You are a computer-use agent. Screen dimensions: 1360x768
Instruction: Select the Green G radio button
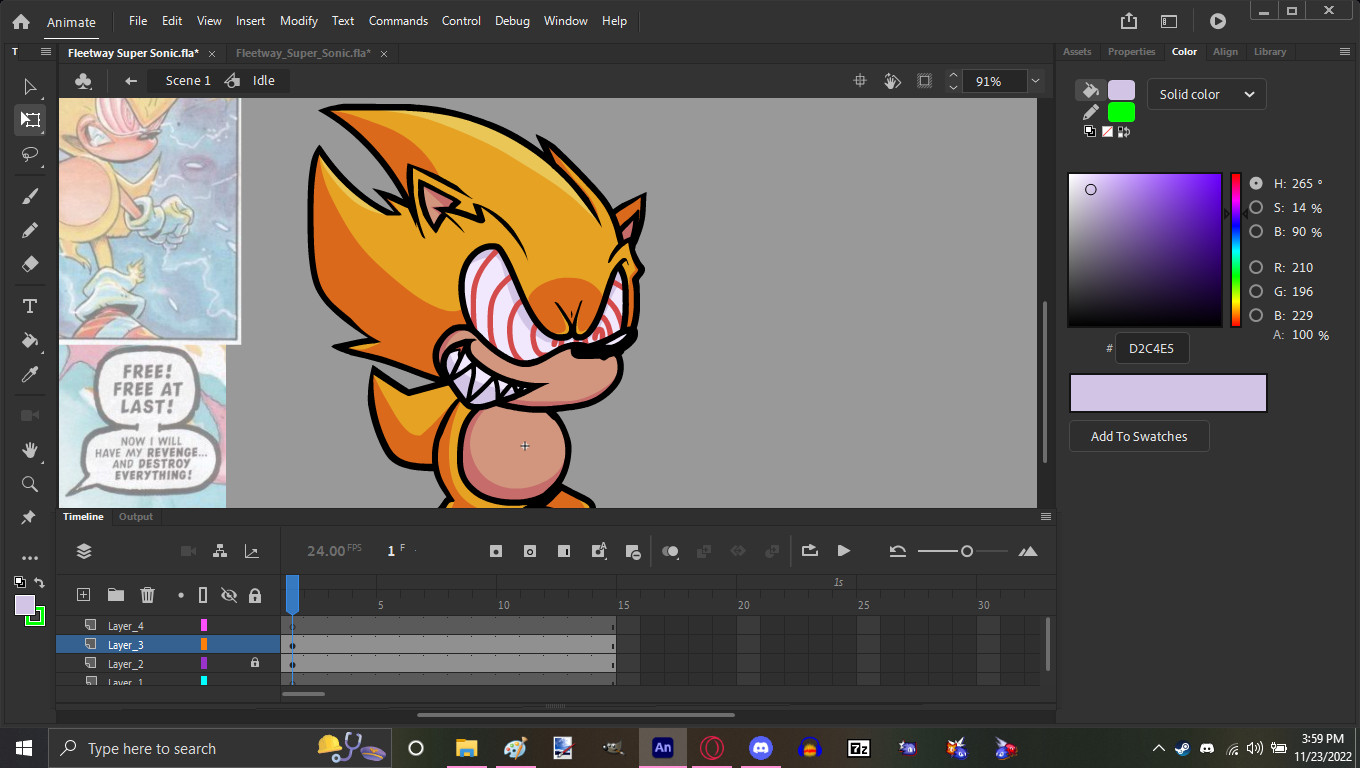tap(1256, 291)
